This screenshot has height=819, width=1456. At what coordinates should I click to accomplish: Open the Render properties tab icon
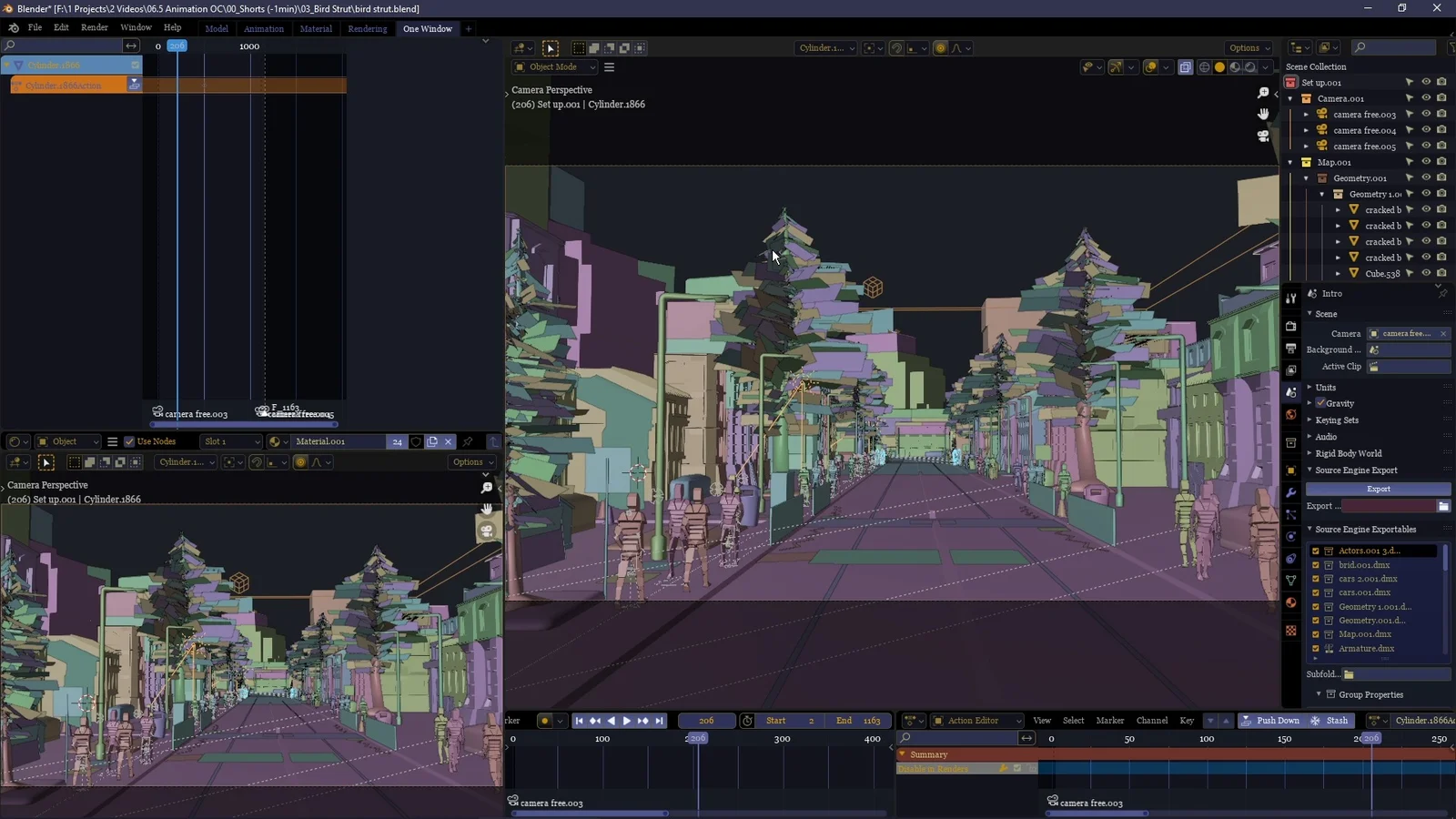1290,326
